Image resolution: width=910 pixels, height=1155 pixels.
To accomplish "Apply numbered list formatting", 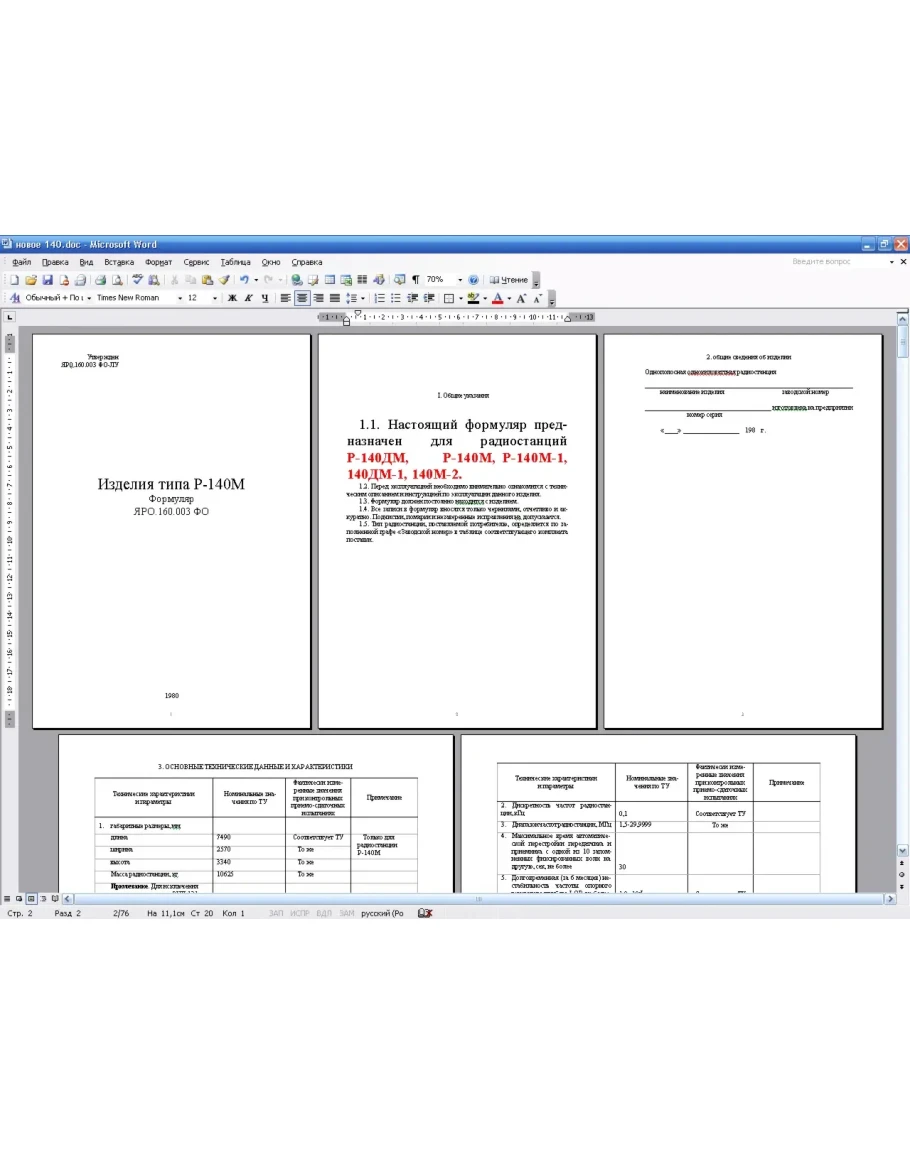I will pyautogui.click(x=380, y=298).
